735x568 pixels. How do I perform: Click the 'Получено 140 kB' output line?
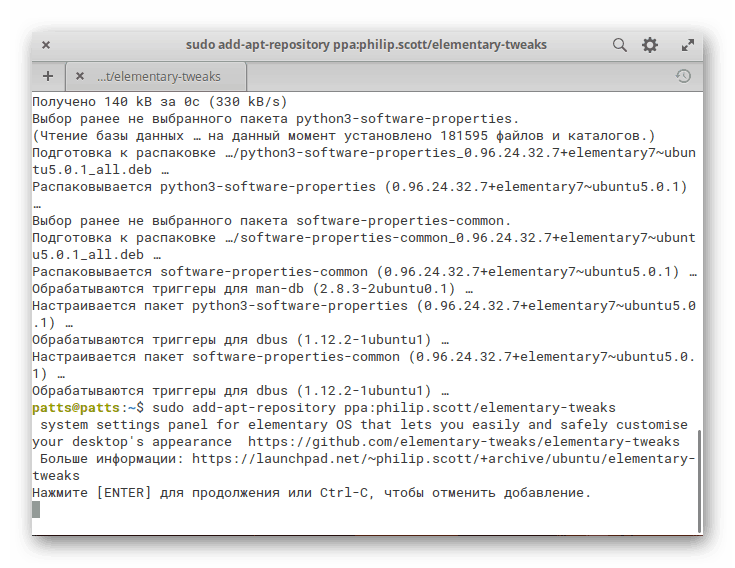(x=159, y=101)
